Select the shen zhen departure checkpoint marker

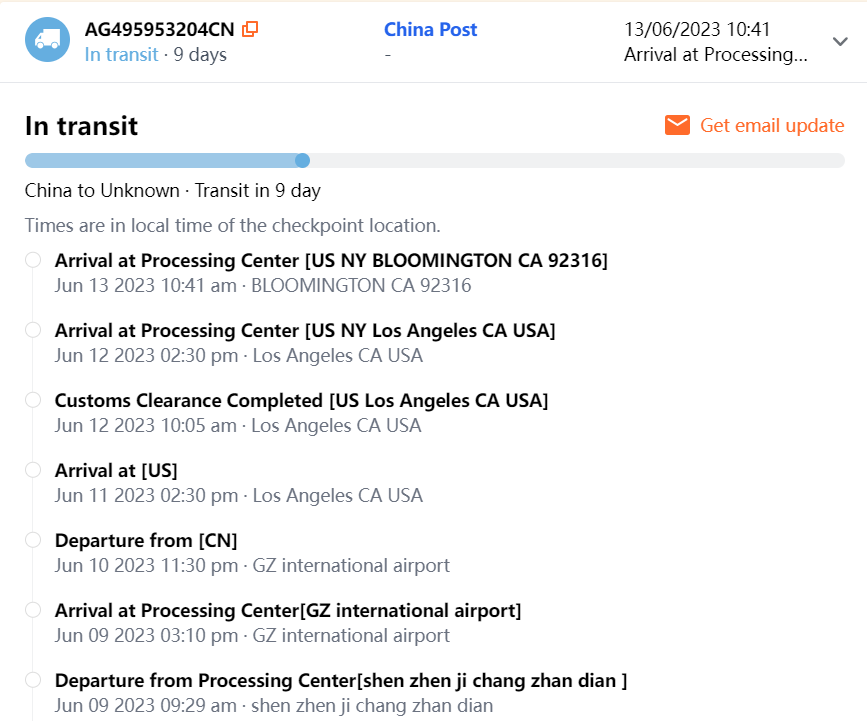click(x=33, y=680)
